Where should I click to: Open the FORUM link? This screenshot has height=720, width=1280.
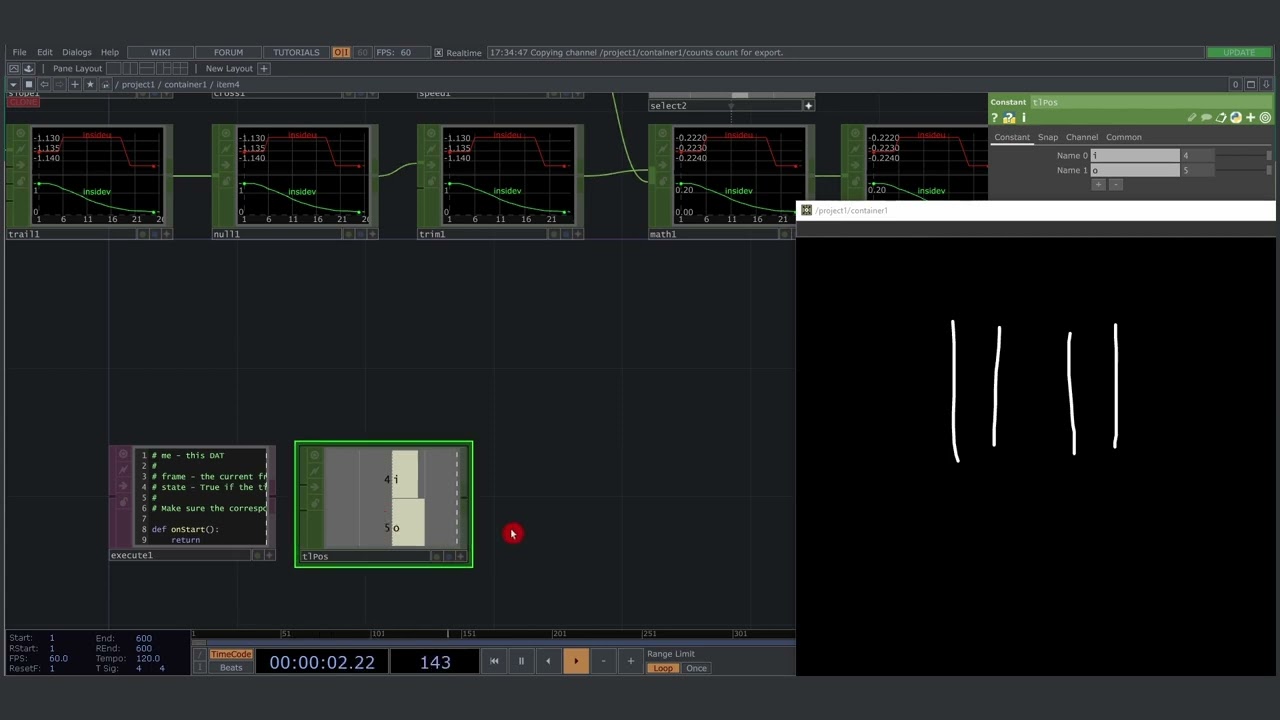click(228, 52)
